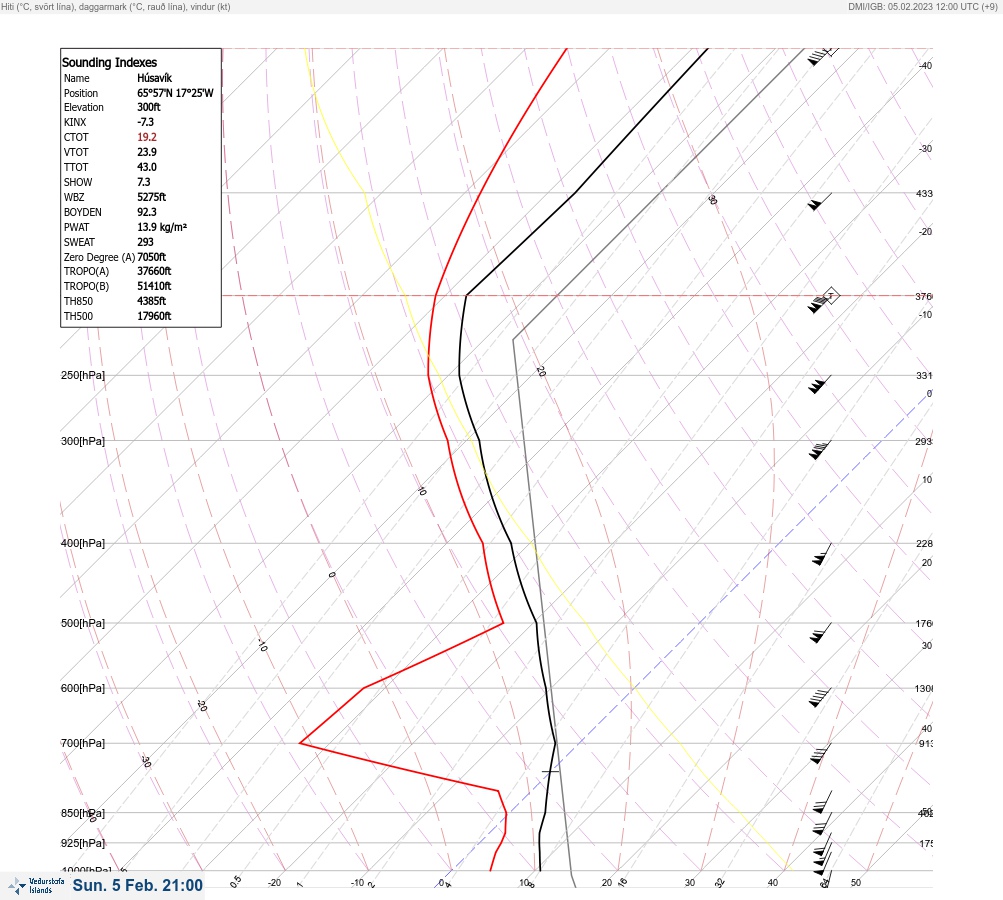Click the TROPO(A) value 37660ft
1003x900 pixels.
[154, 271]
